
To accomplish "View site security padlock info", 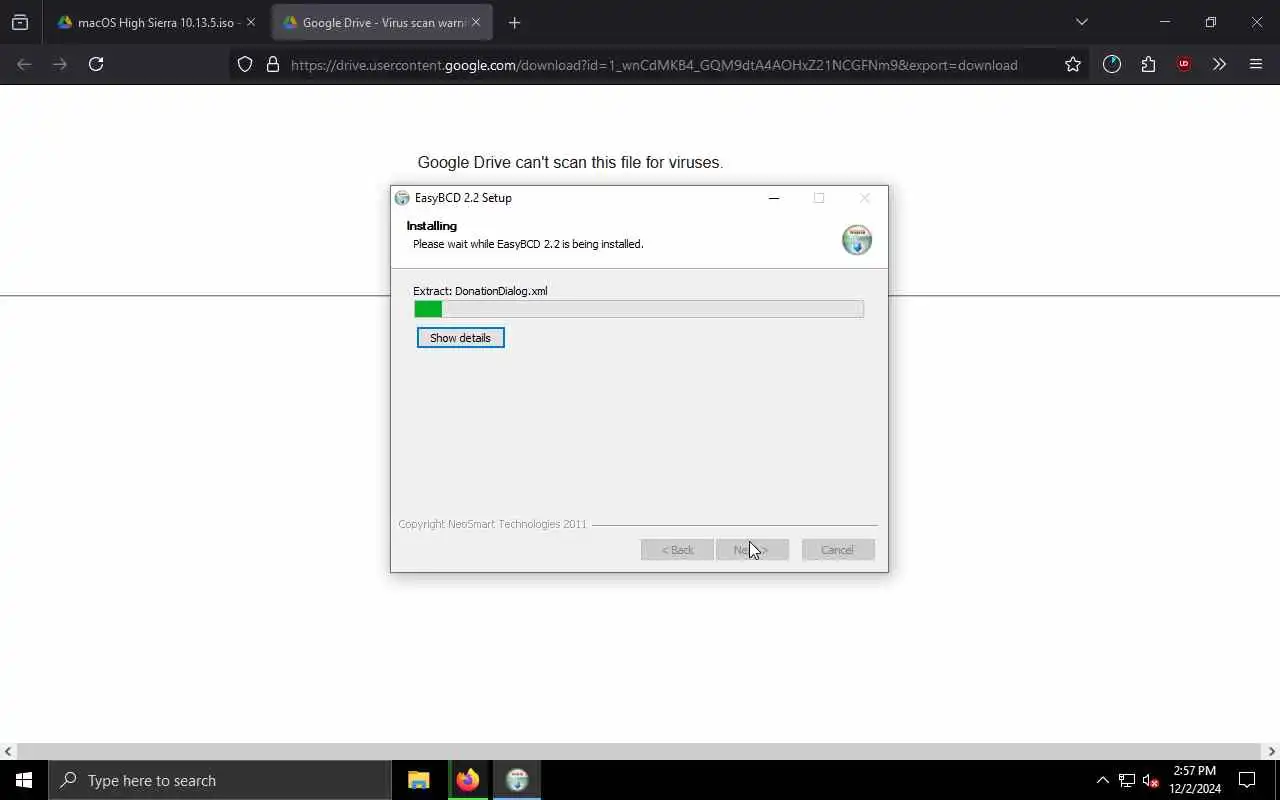I will coord(272,64).
